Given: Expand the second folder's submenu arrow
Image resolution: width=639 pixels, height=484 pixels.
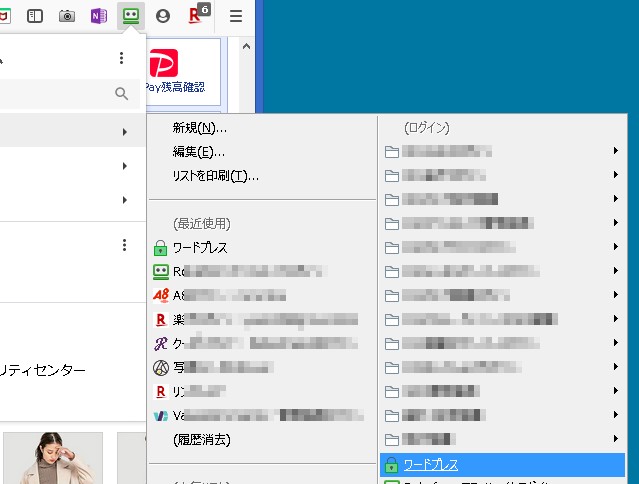Looking at the screenshot, I should [x=616, y=175].
